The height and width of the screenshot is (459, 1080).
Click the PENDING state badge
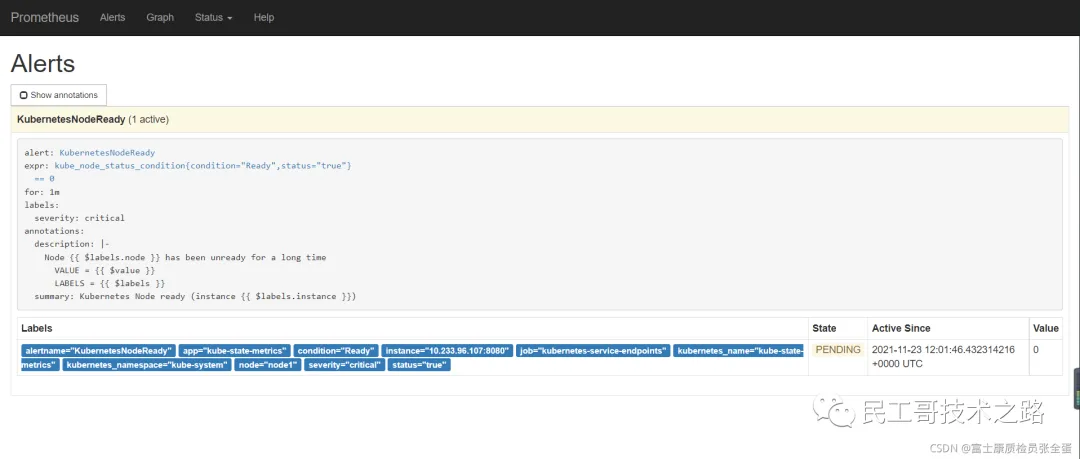click(x=838, y=349)
